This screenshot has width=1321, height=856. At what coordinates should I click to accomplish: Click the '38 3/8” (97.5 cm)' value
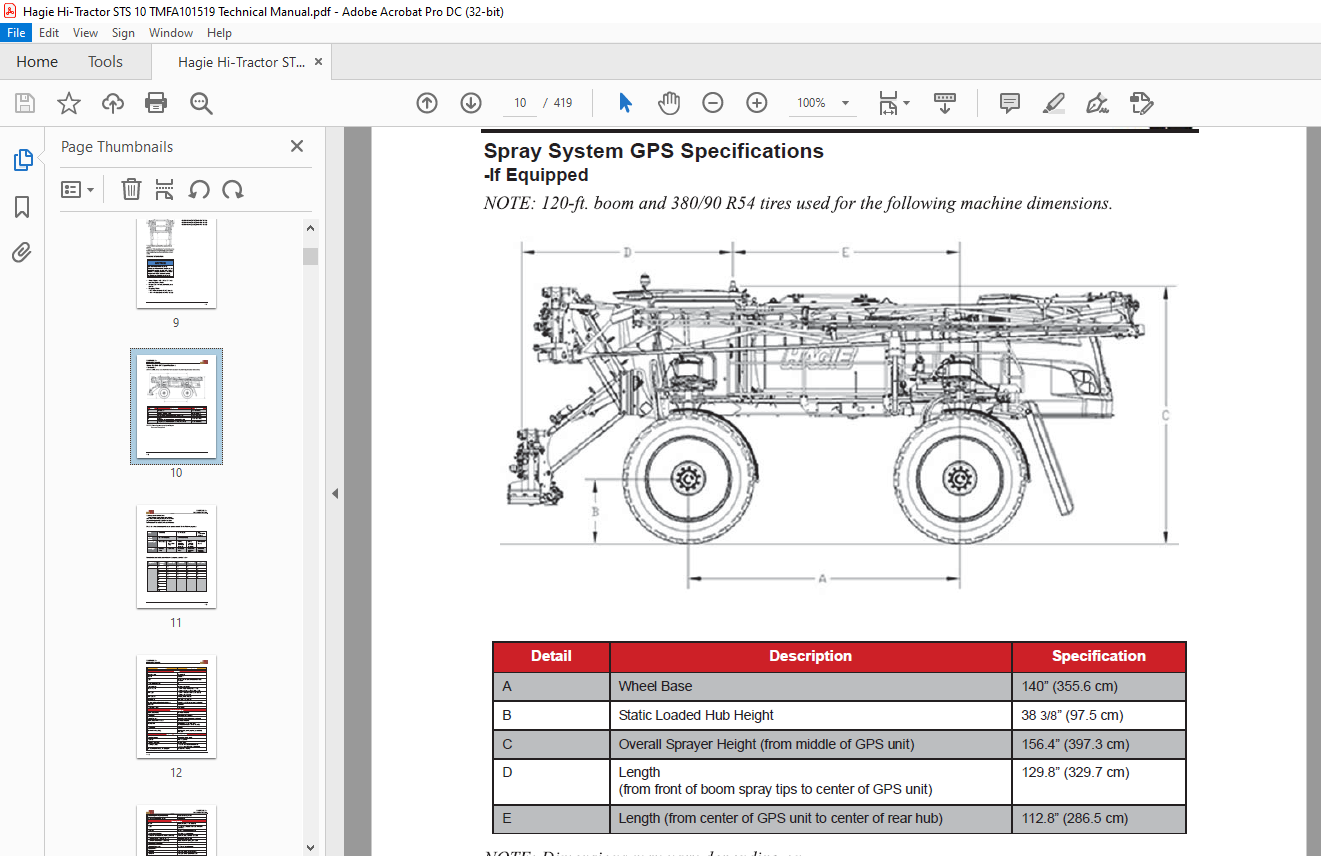[1072, 715]
